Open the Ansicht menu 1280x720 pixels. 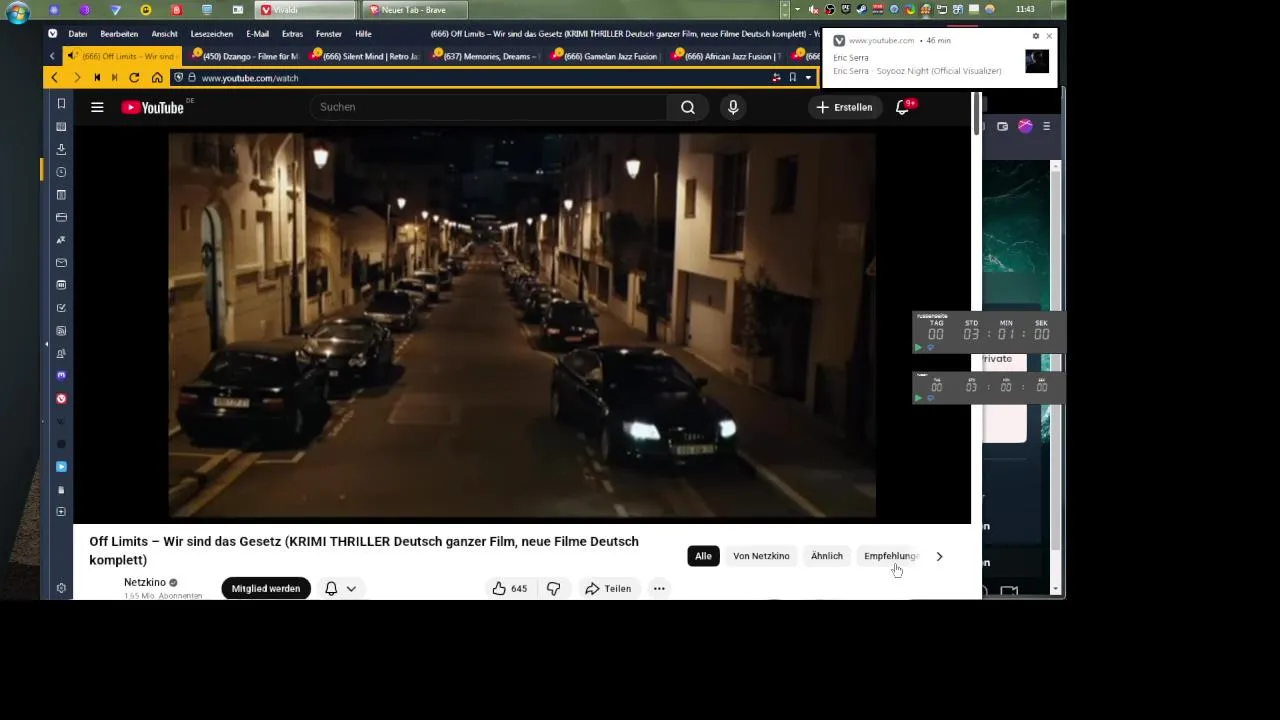tap(164, 34)
